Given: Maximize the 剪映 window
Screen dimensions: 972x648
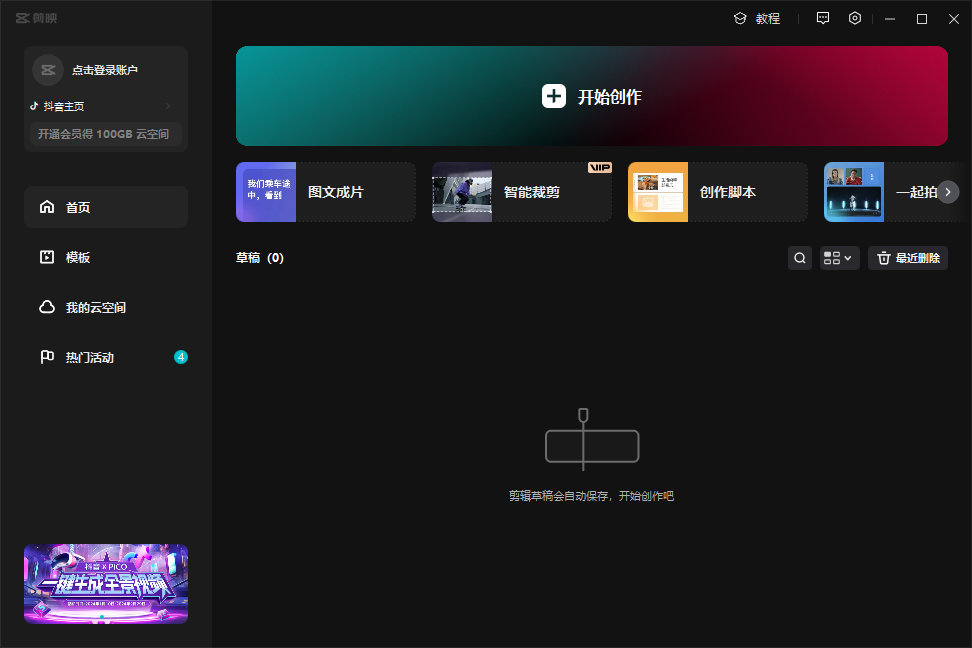Looking at the screenshot, I should [x=922, y=19].
